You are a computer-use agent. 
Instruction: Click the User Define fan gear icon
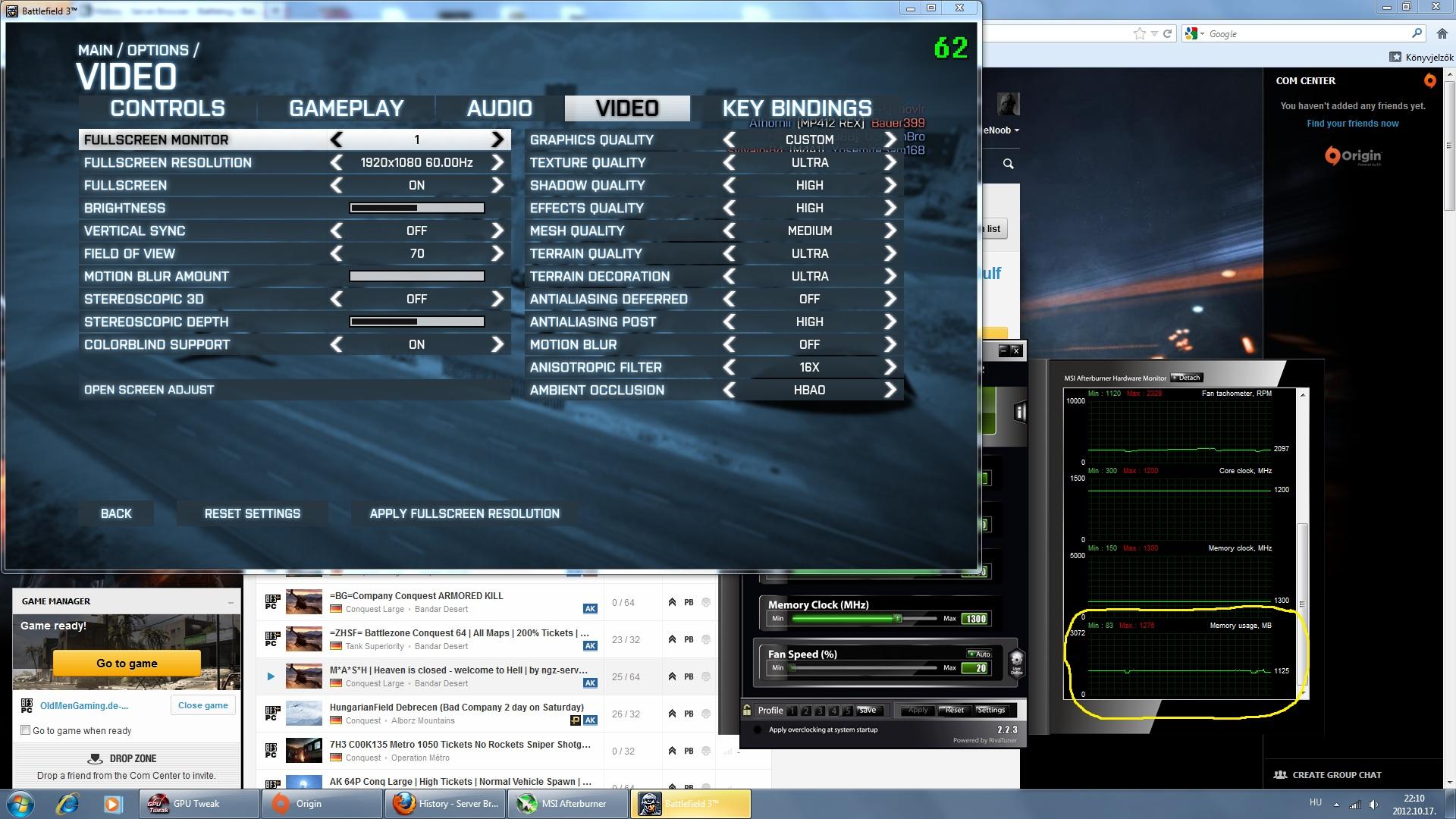[1016, 662]
